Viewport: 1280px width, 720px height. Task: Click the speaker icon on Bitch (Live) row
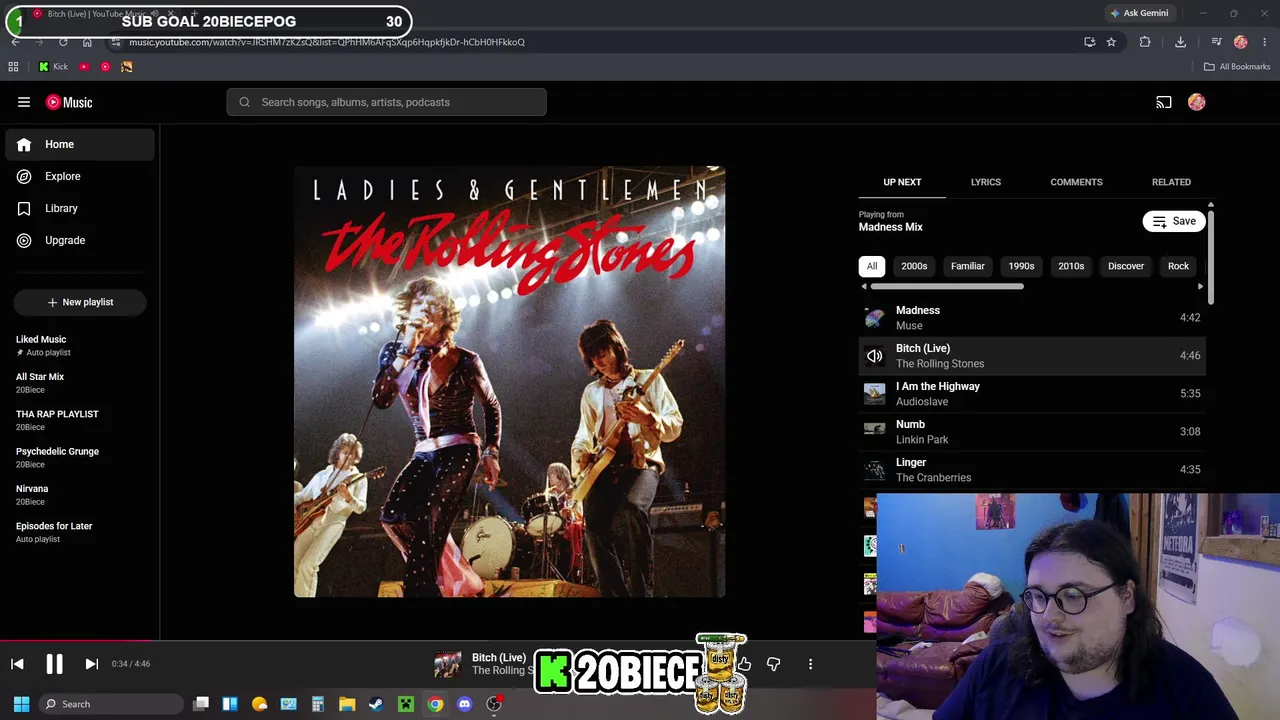point(874,356)
